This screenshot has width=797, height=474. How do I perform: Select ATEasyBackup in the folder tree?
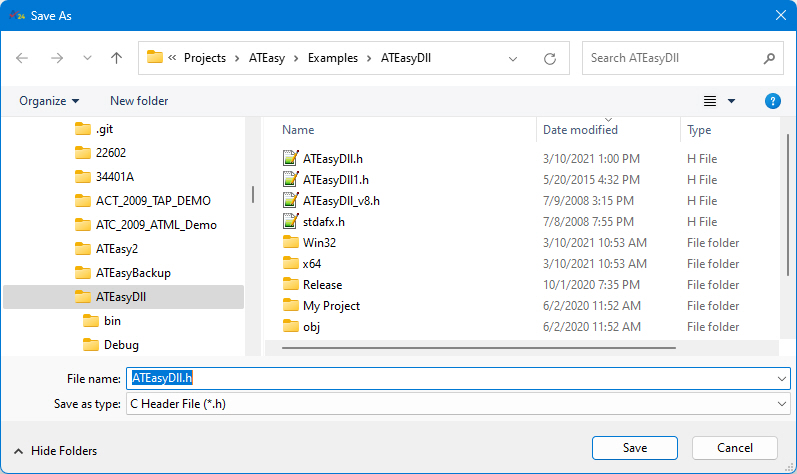pyautogui.click(x=133, y=273)
